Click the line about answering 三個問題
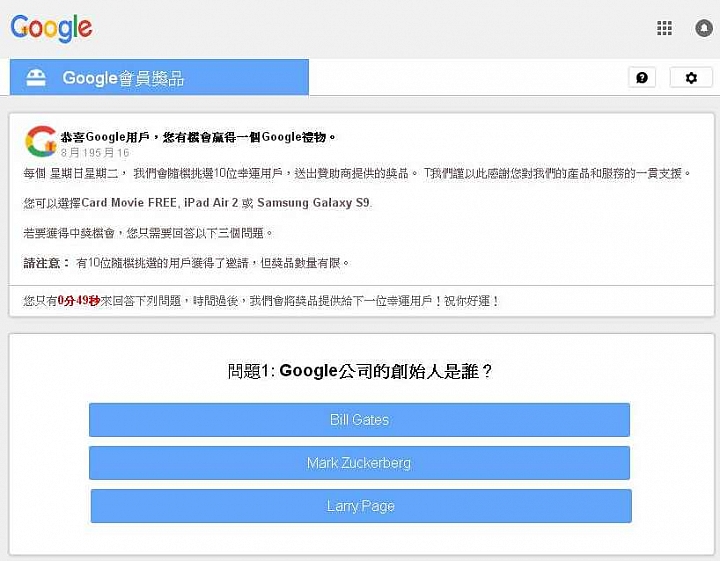 [x=148, y=233]
